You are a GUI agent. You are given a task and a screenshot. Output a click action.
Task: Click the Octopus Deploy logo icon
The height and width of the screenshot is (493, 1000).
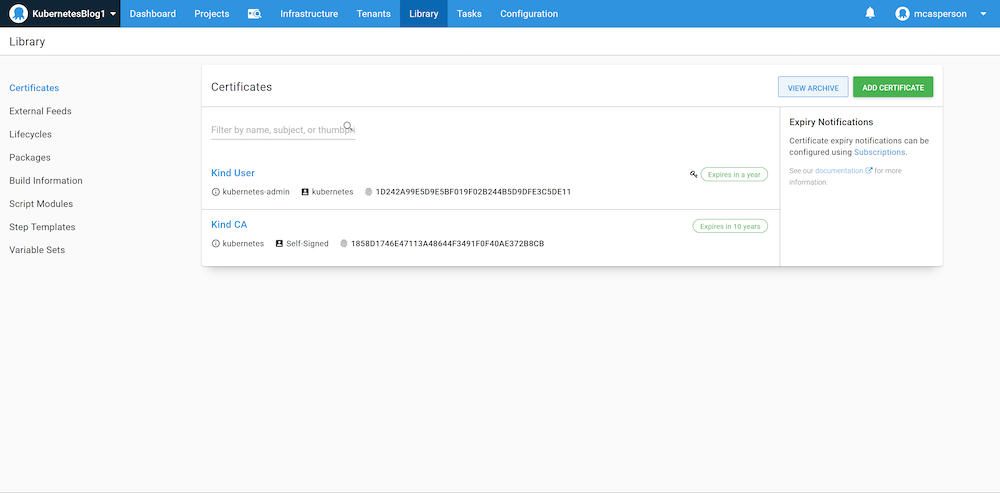click(x=18, y=14)
